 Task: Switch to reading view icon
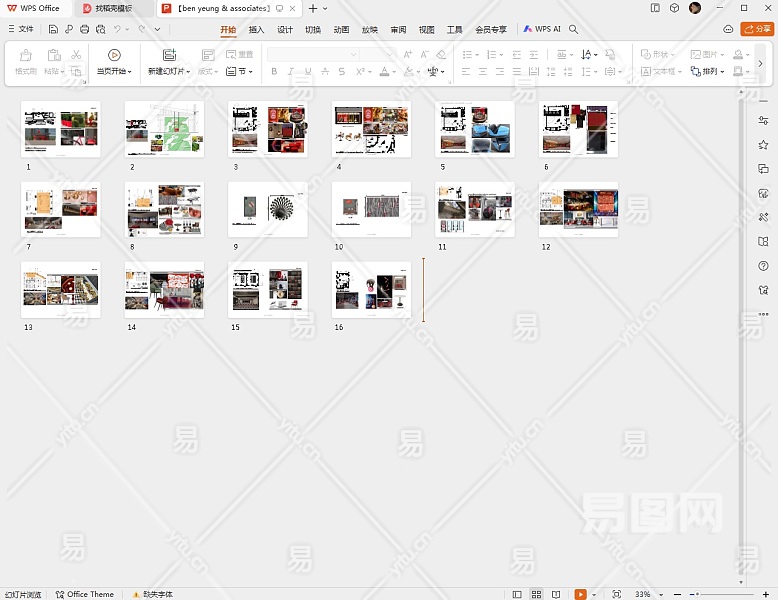tap(556, 594)
